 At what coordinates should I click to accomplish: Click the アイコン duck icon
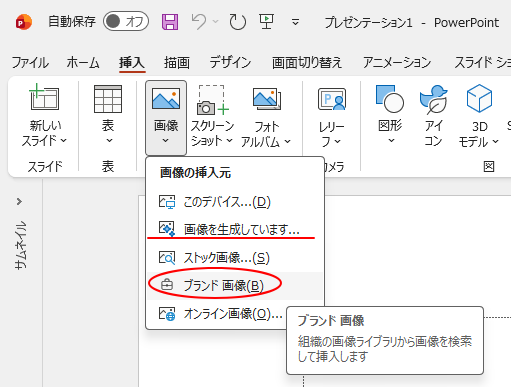click(x=433, y=99)
